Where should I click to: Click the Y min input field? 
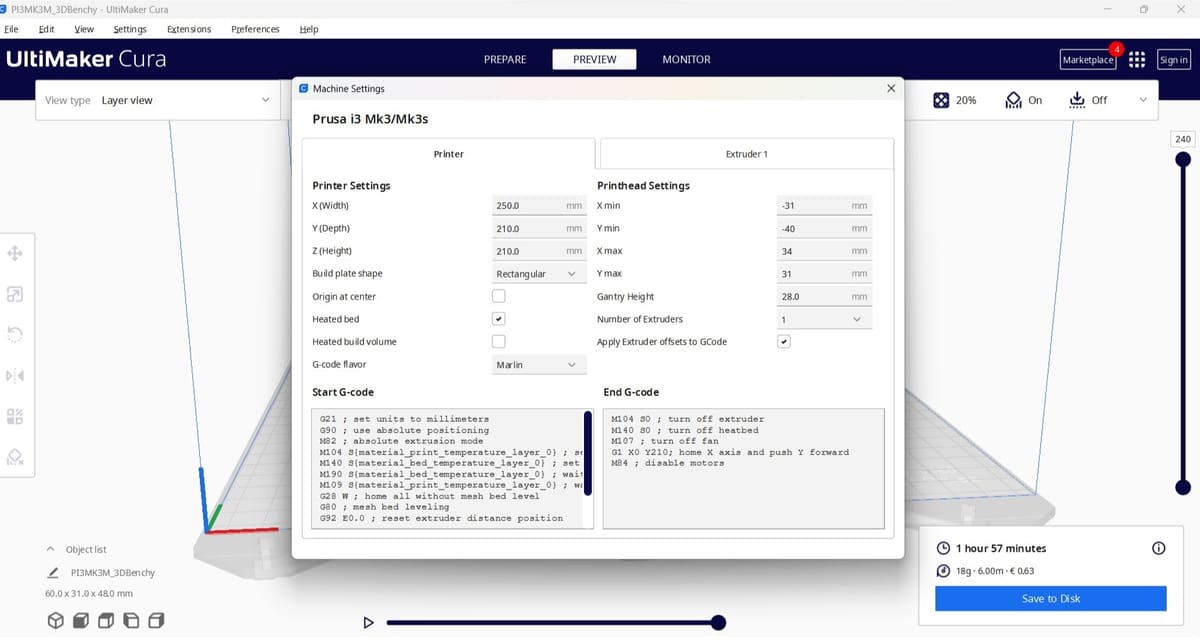pos(824,229)
